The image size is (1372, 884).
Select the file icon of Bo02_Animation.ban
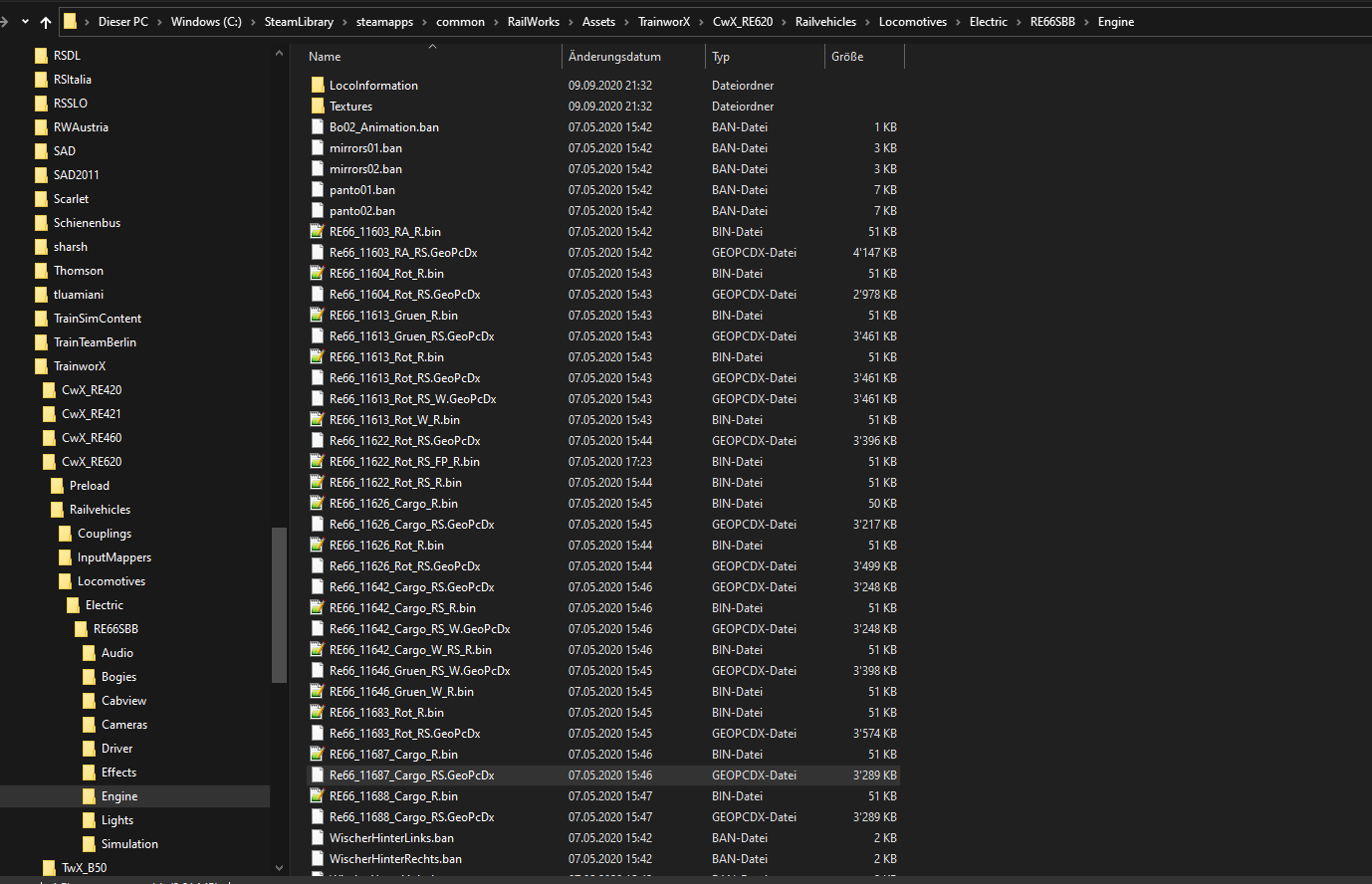click(318, 127)
